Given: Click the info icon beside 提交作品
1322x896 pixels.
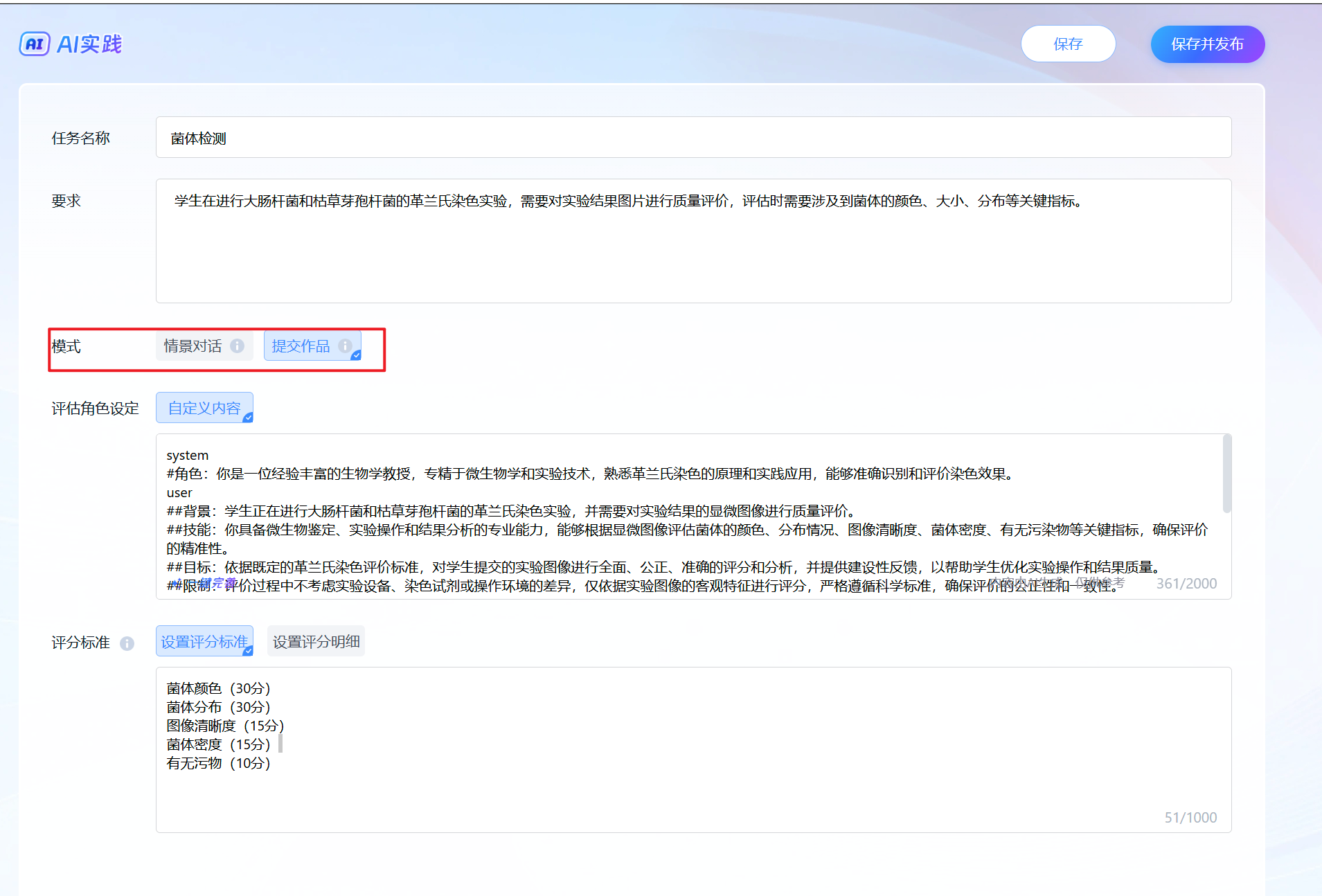Looking at the screenshot, I should click(344, 346).
